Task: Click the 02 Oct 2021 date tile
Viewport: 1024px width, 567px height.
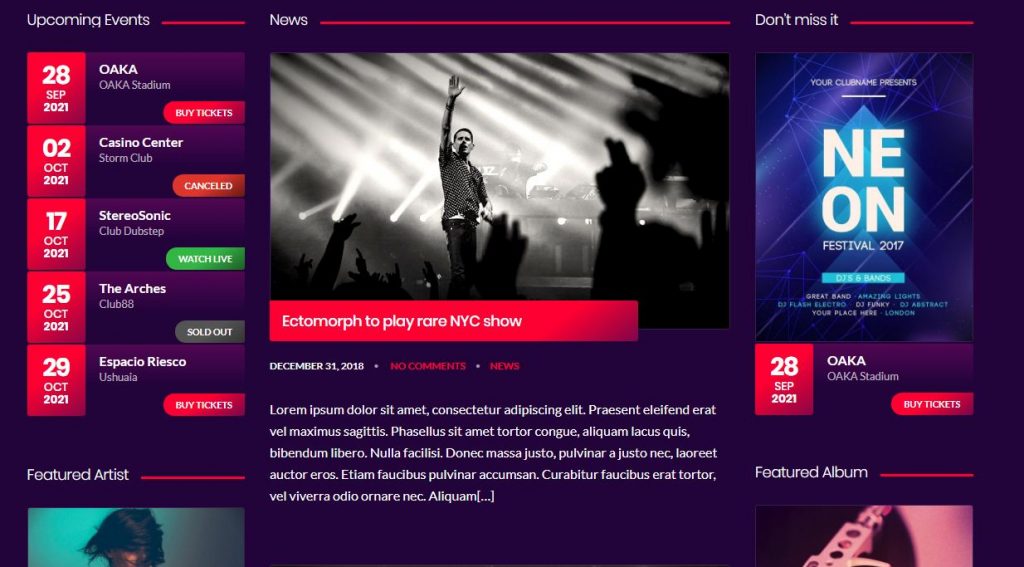Action: (56, 161)
